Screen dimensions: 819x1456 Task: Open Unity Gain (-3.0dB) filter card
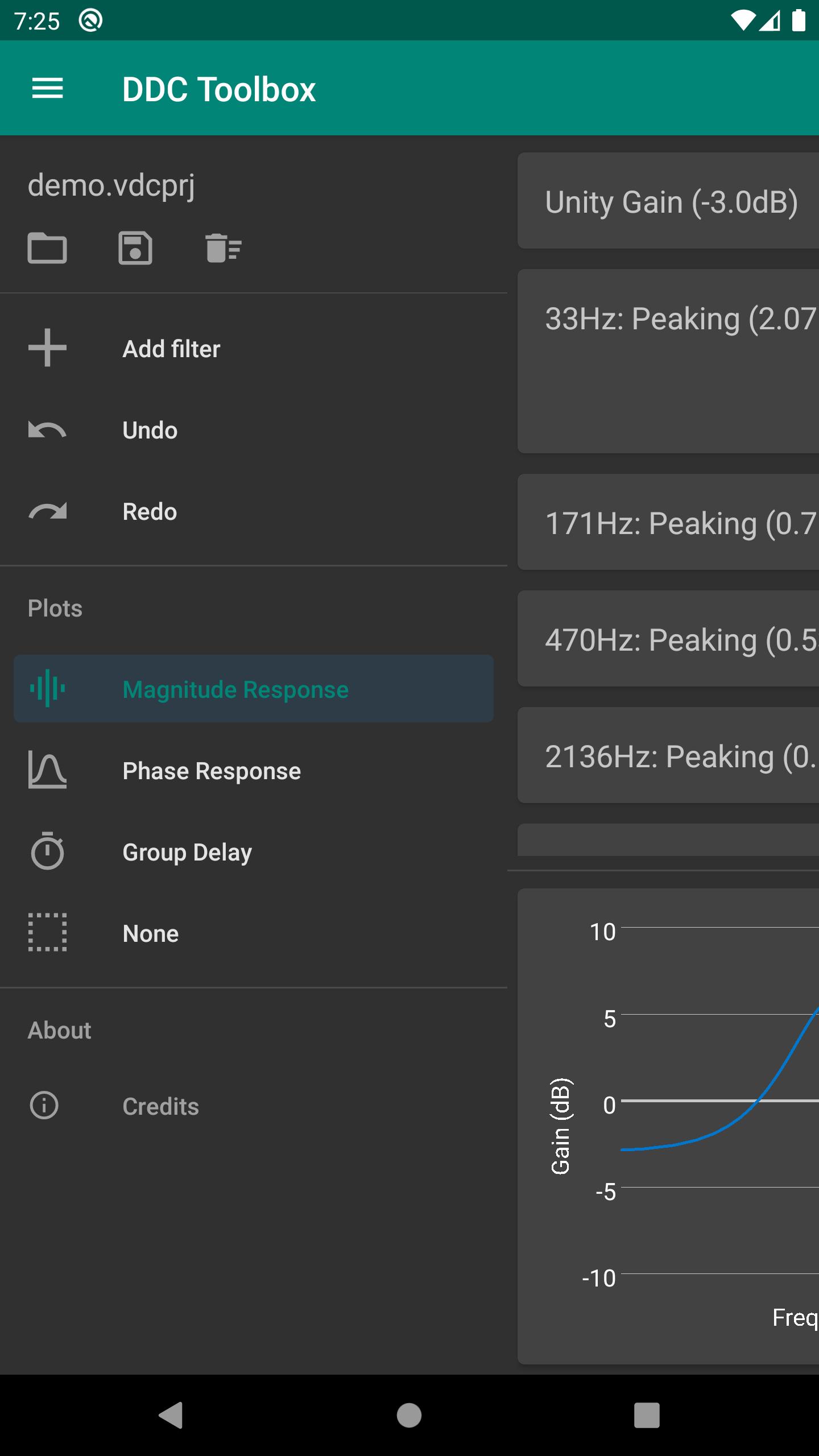pyautogui.click(x=668, y=201)
